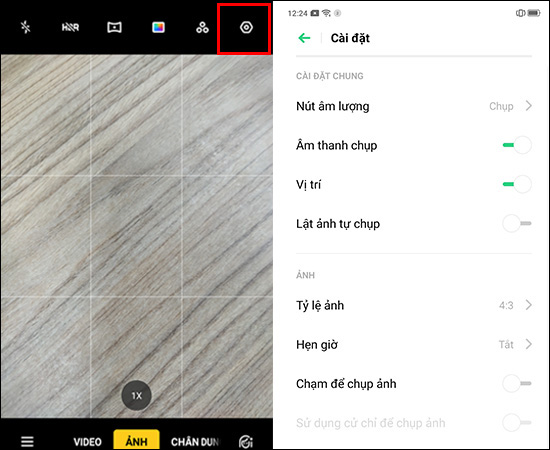Enable HDR mode icon

click(x=70, y=27)
